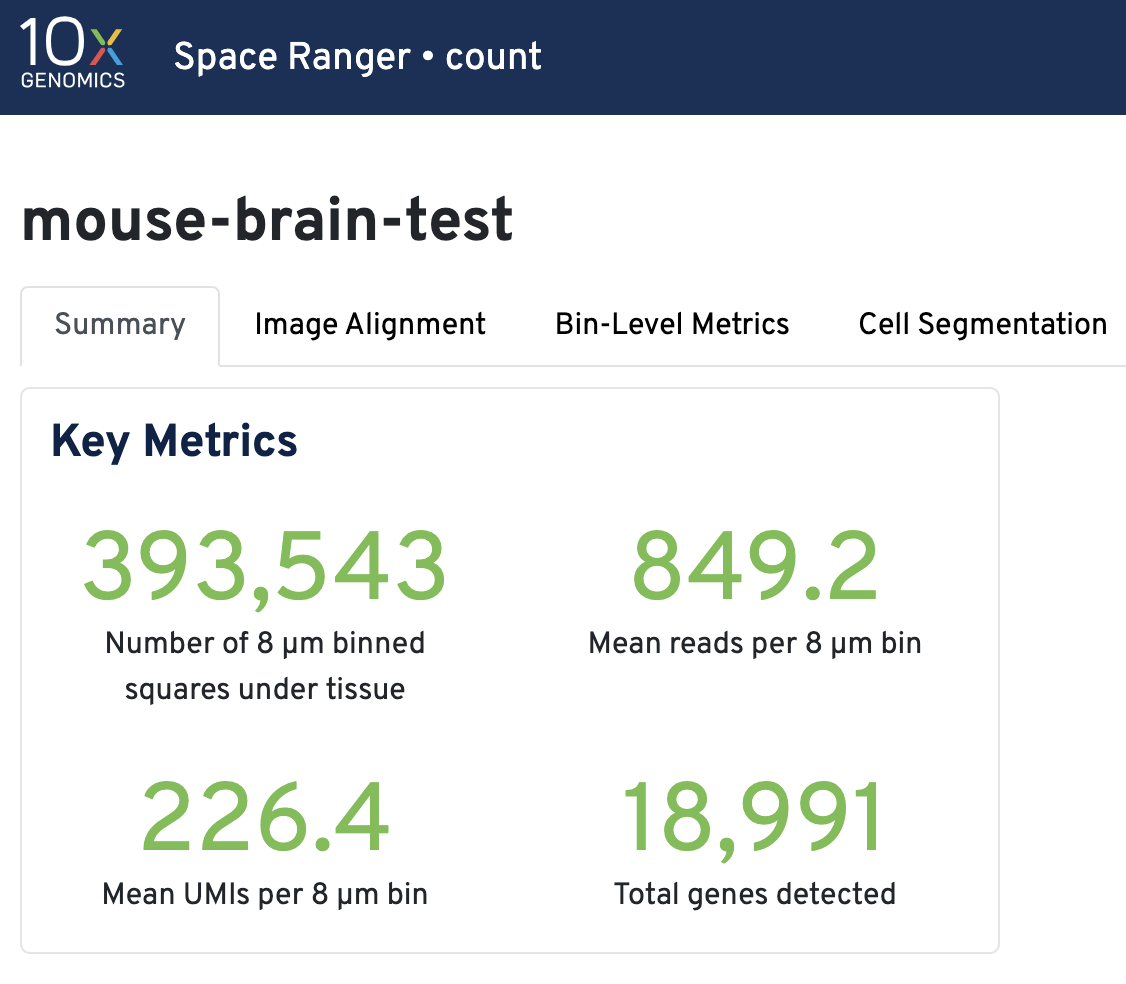
Task: Click the word count in the header
Action: (x=494, y=57)
